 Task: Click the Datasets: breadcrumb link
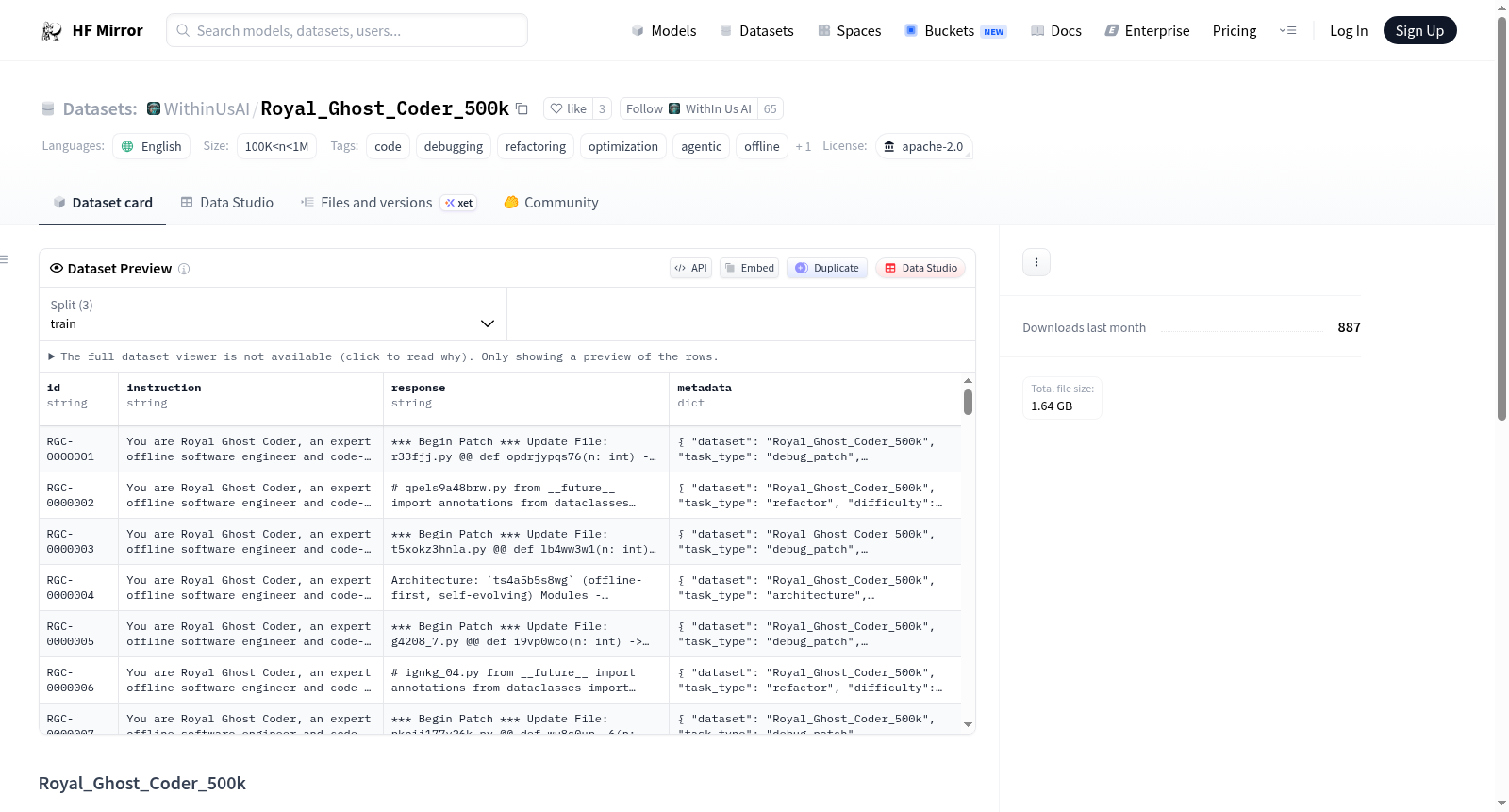[100, 108]
